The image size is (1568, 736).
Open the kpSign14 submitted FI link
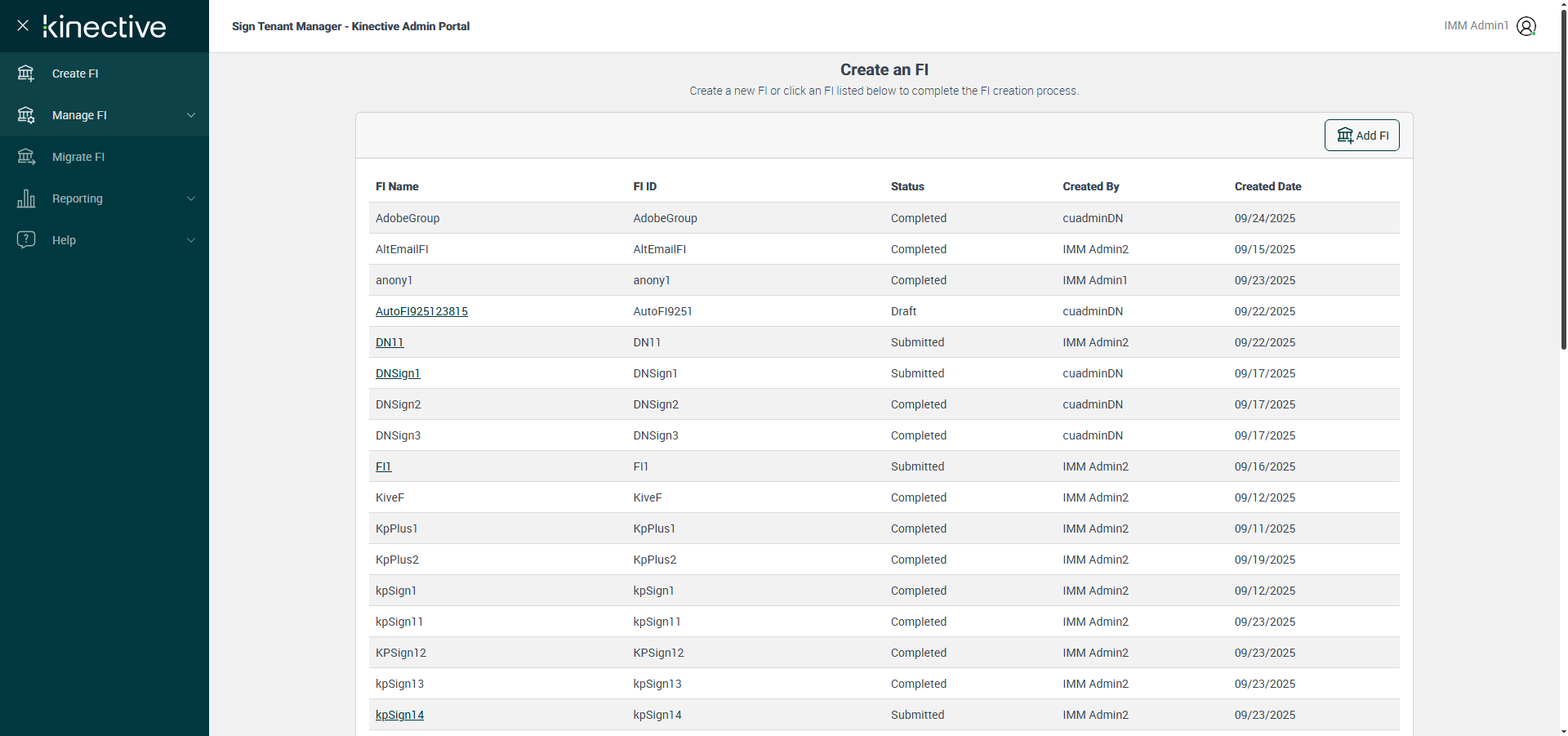pos(399,715)
